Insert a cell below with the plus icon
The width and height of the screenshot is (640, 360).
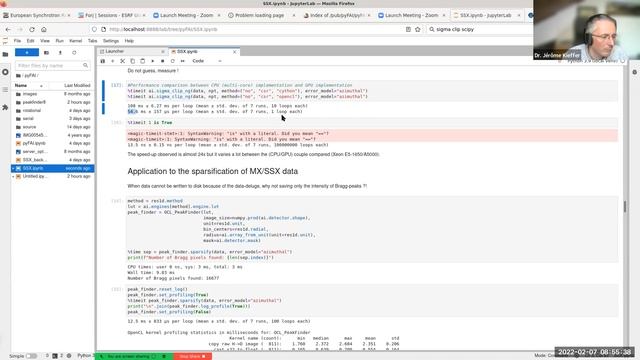coord(113,61)
